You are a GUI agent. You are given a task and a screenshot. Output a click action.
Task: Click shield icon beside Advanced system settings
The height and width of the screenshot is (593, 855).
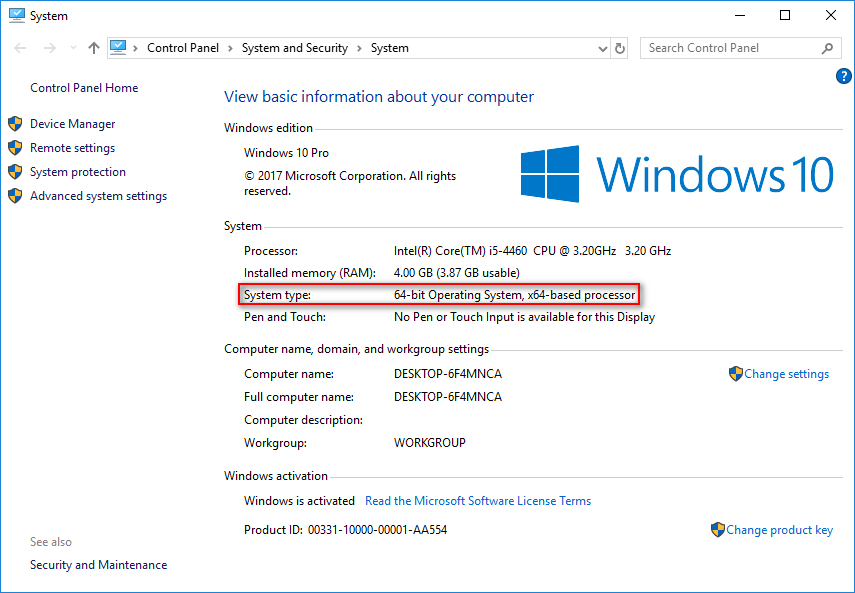pyautogui.click(x=15, y=196)
